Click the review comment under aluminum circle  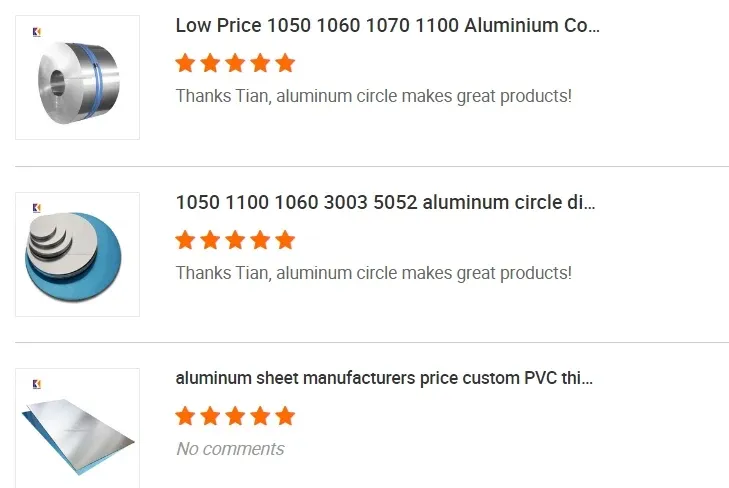(373, 272)
